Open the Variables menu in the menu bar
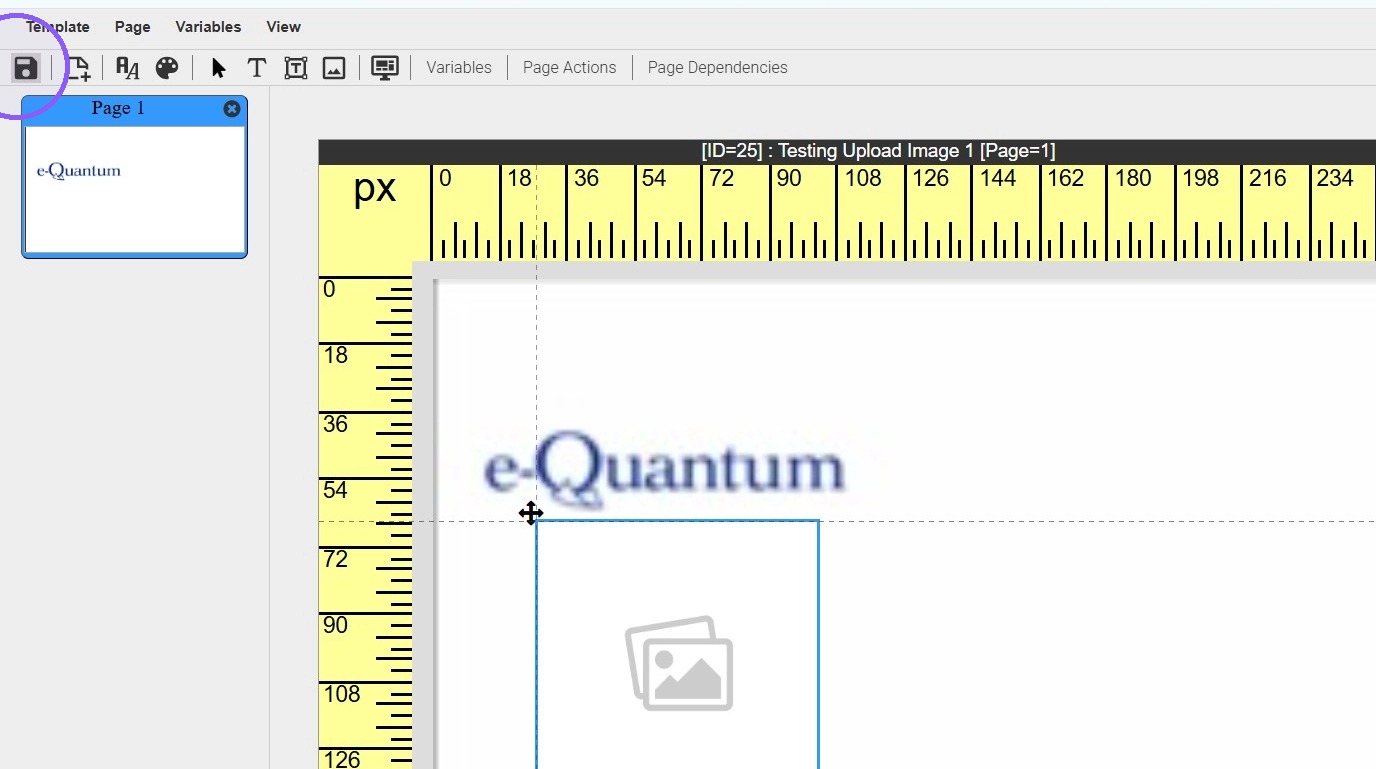Screen dimensions: 1376x769 click(208, 27)
